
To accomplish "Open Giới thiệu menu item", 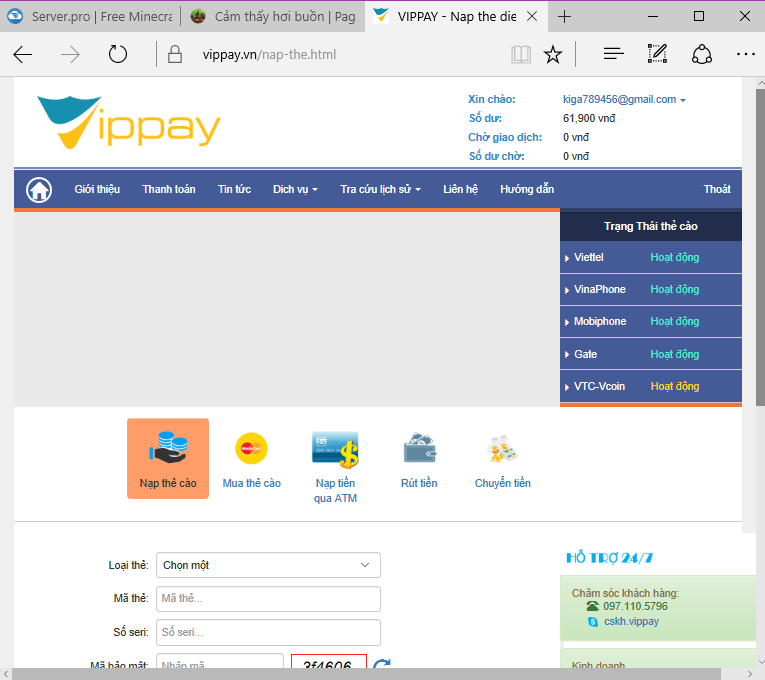I will point(97,189).
